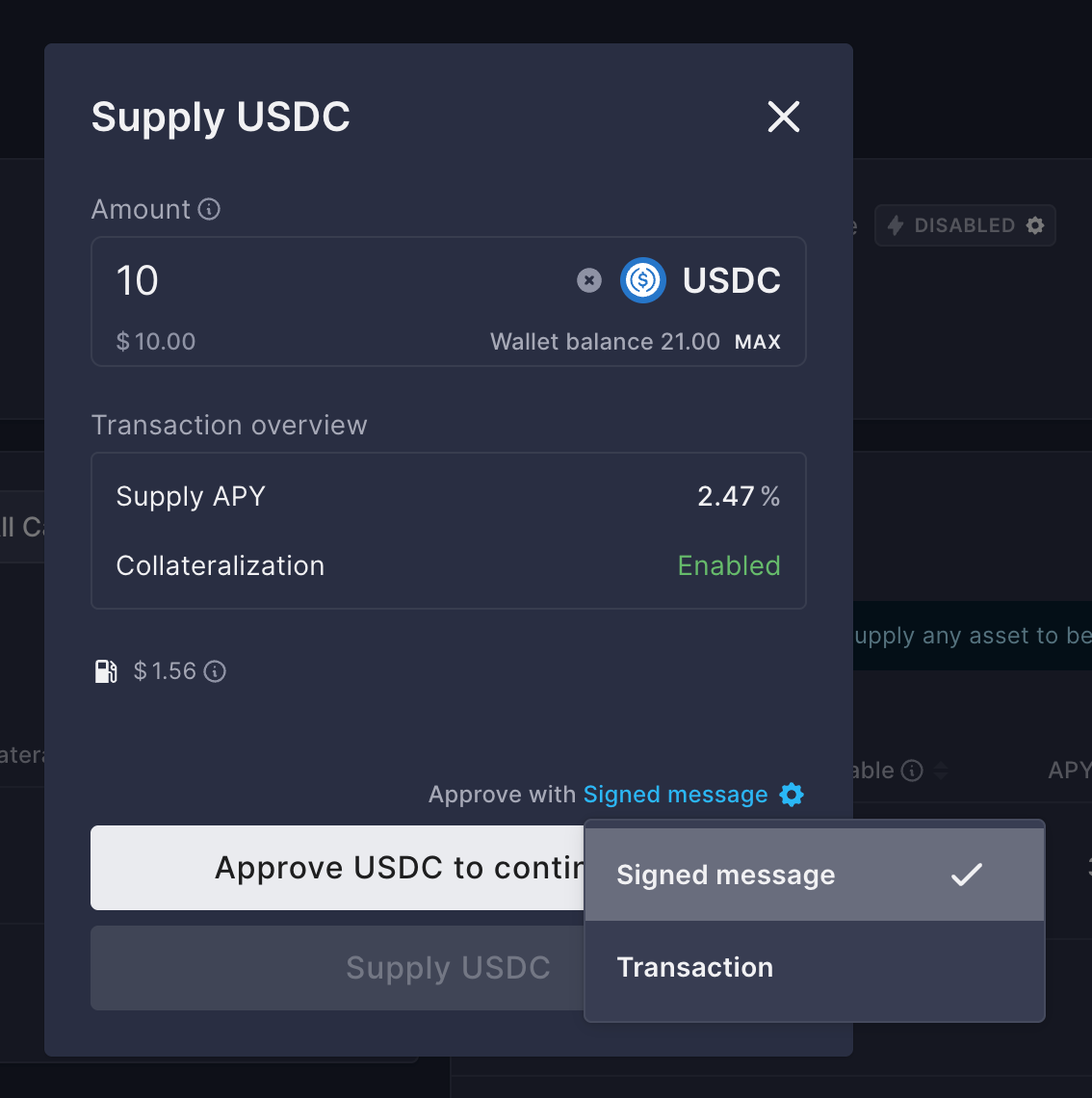Open the gas estimate info icon beside $1.56
Viewport: 1092px width, 1098px height.
point(216,671)
